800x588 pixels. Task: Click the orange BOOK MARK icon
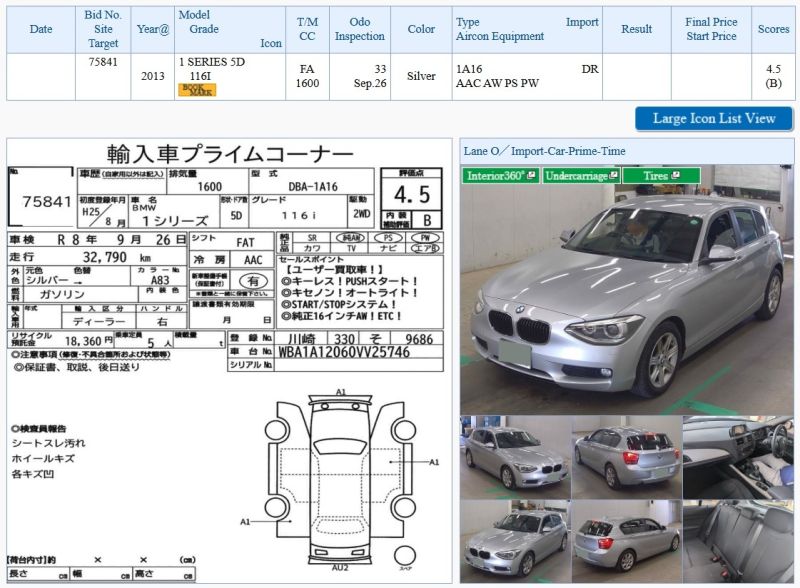pos(197,90)
